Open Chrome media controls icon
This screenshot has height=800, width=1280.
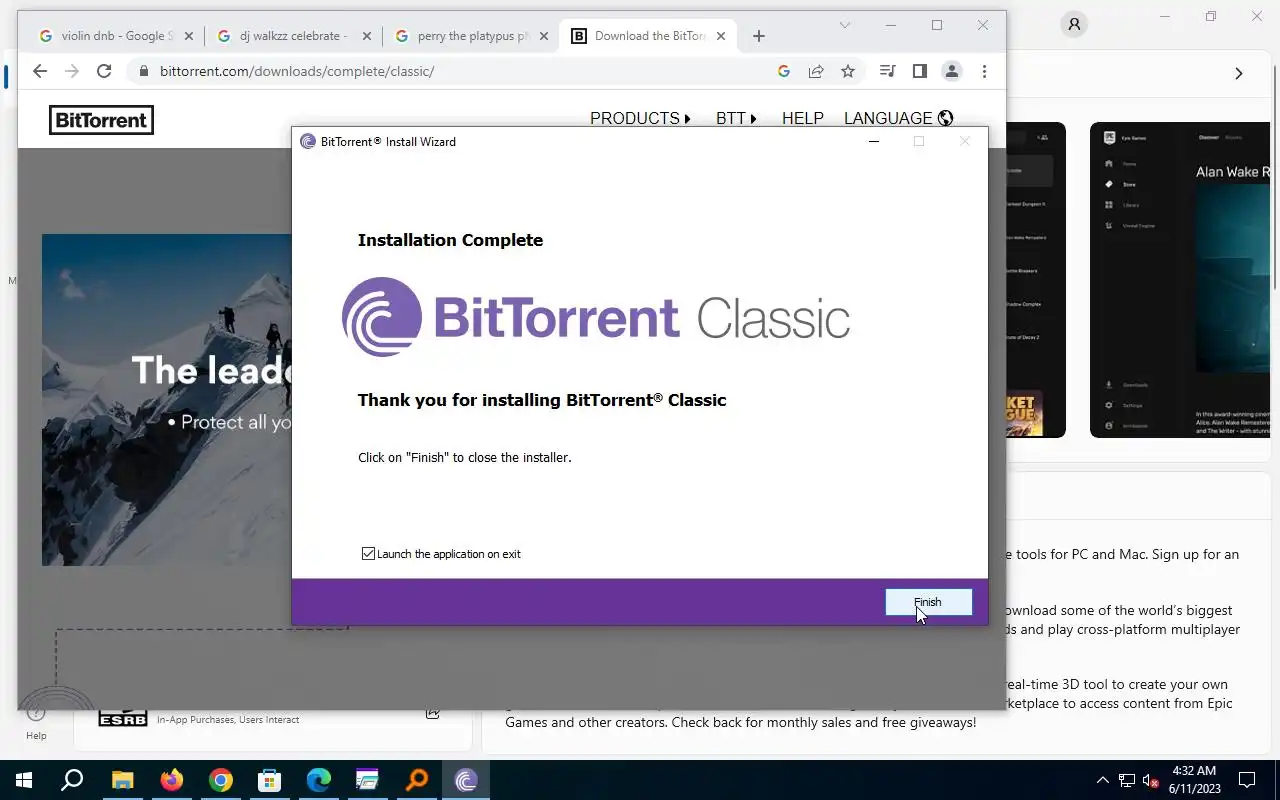pos(887,71)
